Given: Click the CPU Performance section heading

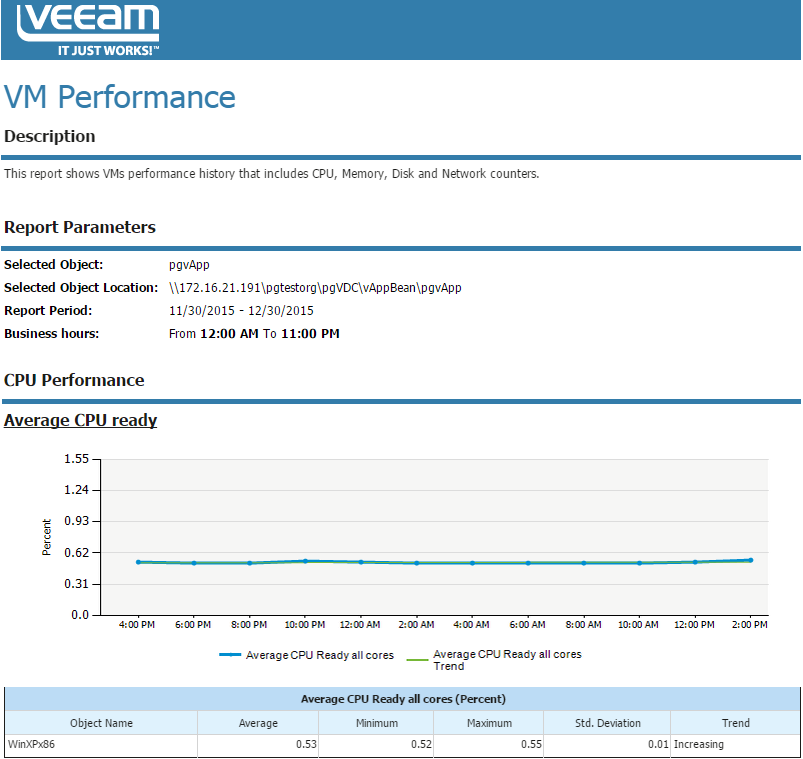Looking at the screenshot, I should [x=74, y=381].
